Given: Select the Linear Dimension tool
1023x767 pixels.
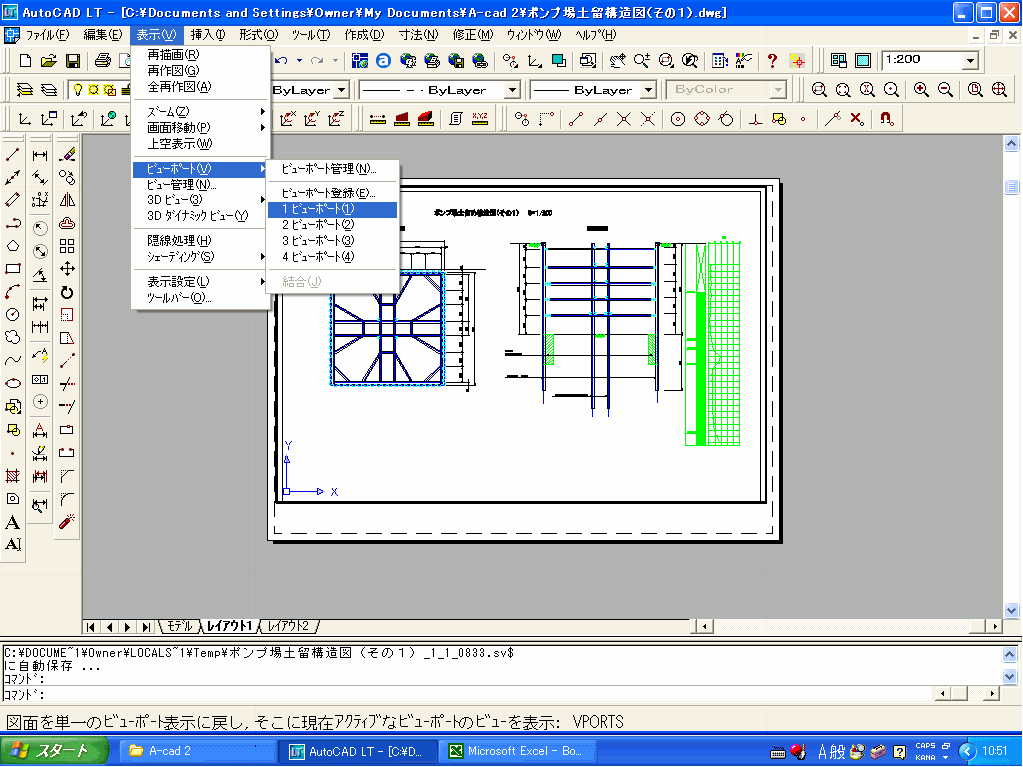Looking at the screenshot, I should [x=40, y=155].
